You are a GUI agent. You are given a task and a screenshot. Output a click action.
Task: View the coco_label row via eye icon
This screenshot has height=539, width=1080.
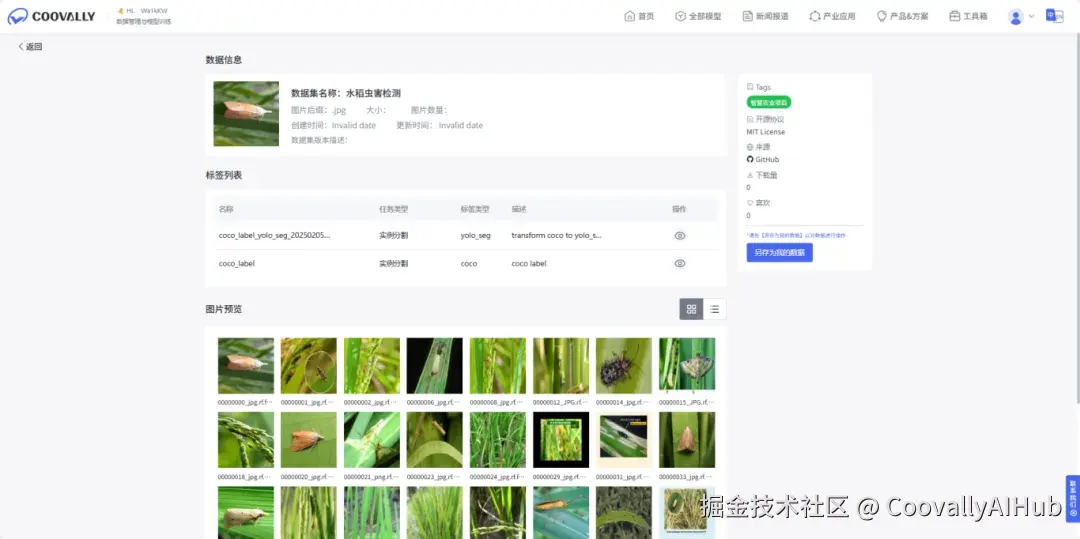(x=680, y=264)
